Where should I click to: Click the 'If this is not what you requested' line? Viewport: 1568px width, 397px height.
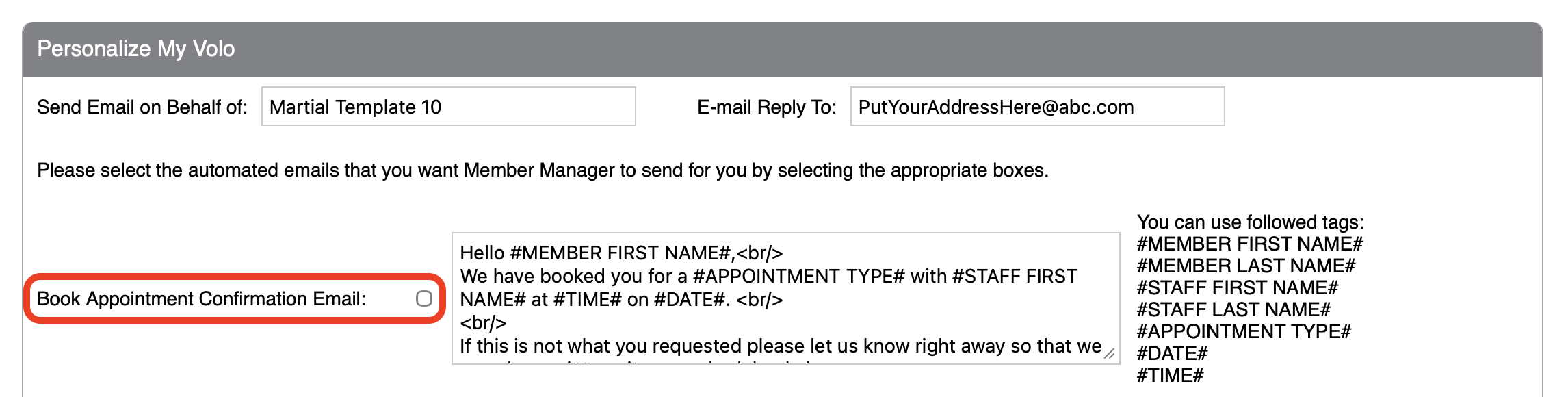pos(780,346)
